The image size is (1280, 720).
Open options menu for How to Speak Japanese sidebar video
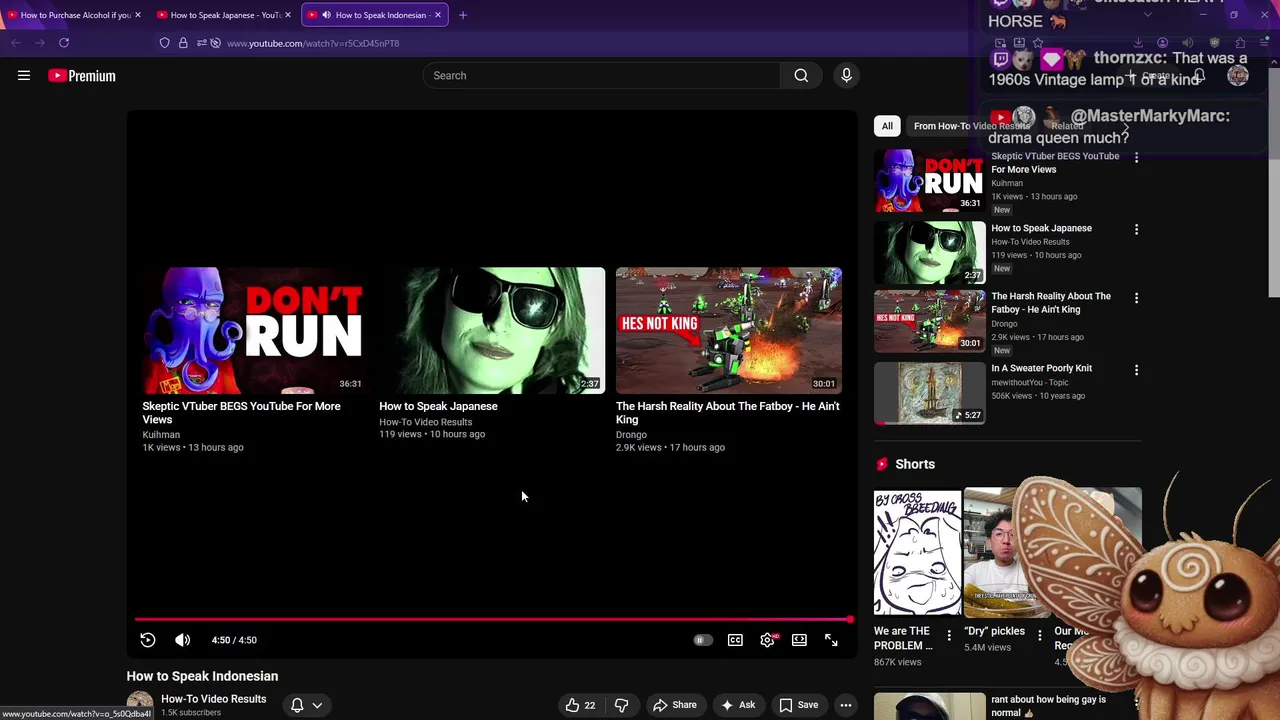[x=1136, y=230]
